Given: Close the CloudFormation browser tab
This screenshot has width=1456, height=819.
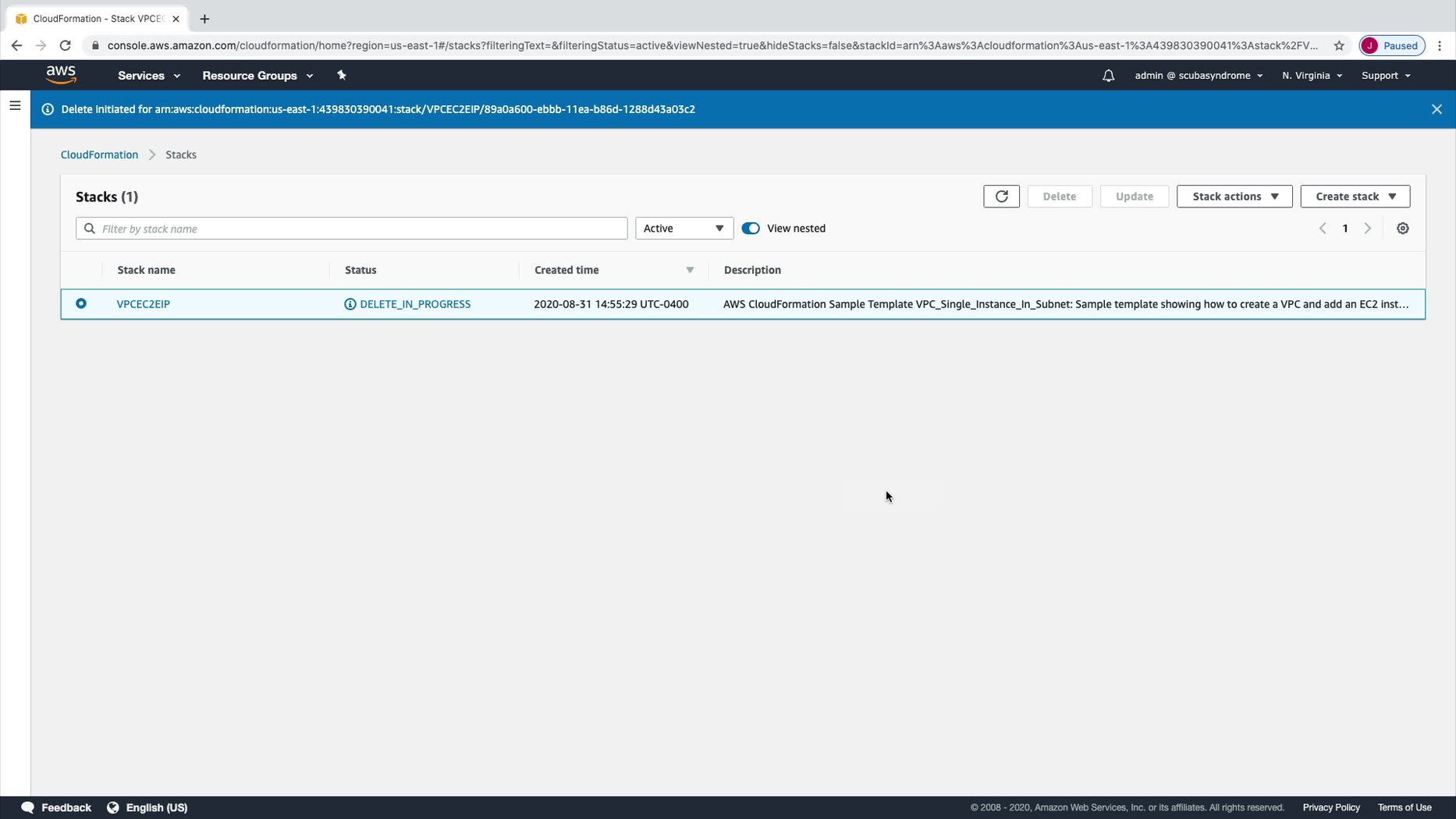Looking at the screenshot, I should [176, 19].
